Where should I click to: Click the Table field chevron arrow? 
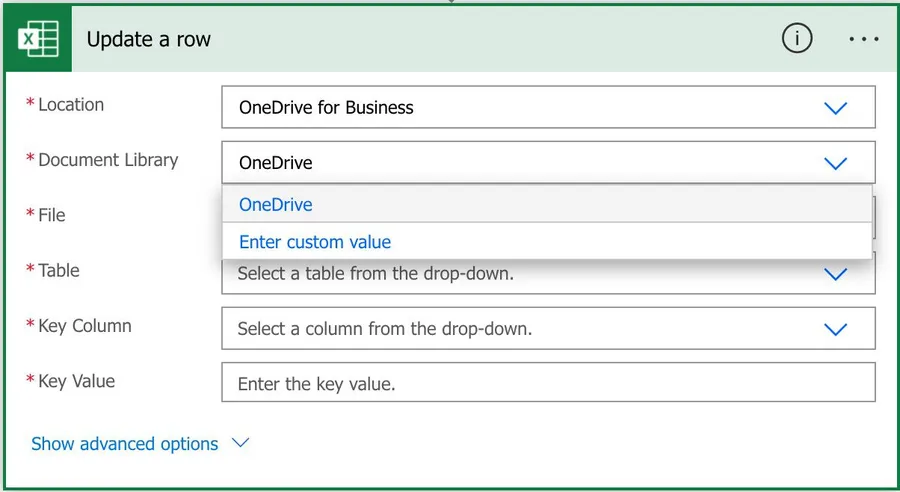pos(835,274)
